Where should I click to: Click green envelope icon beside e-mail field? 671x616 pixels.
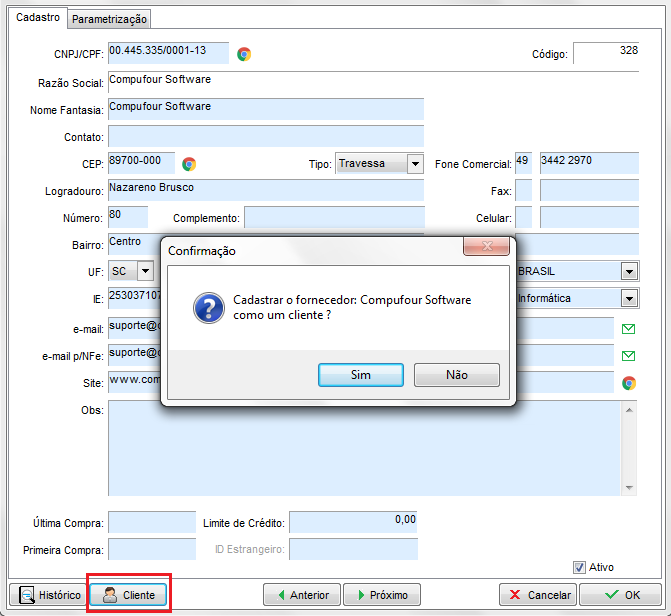coord(629,328)
